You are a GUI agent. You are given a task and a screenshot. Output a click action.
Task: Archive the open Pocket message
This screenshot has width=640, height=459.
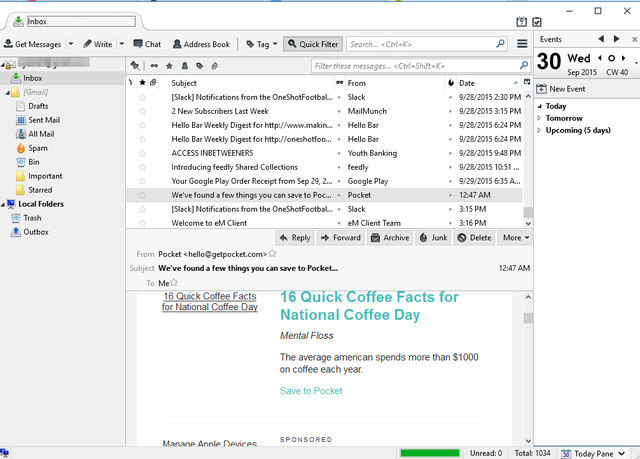(390, 238)
